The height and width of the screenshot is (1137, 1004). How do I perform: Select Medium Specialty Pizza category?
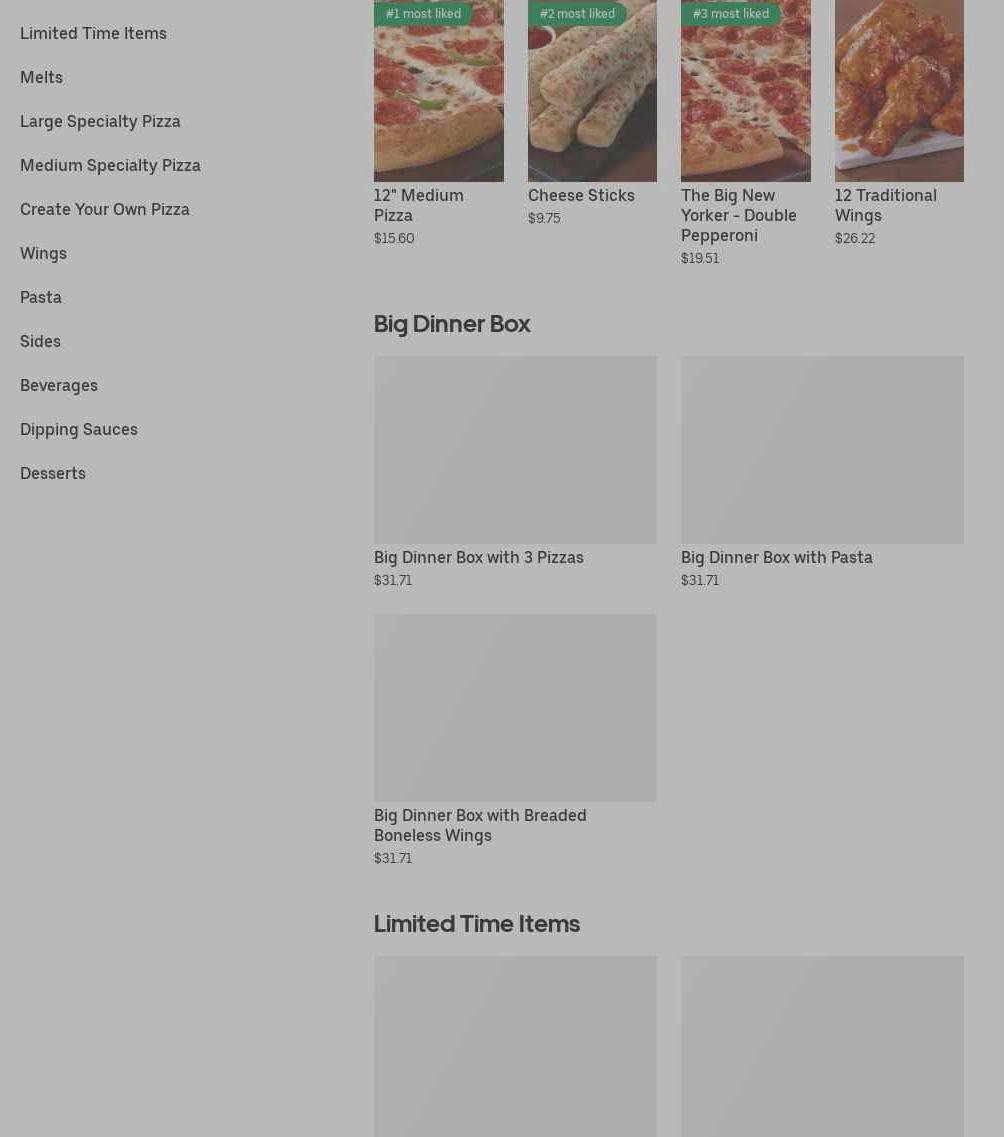(x=110, y=165)
